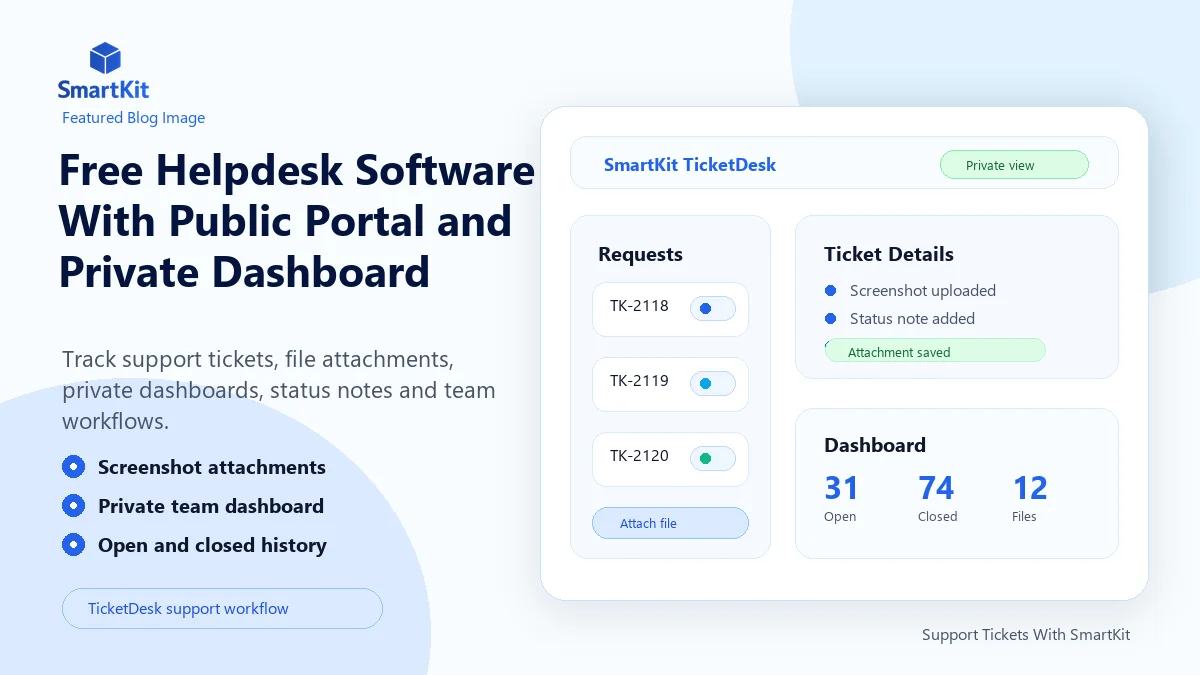
Task: Click the Screenshot uploaded entry text
Action: coord(923,291)
